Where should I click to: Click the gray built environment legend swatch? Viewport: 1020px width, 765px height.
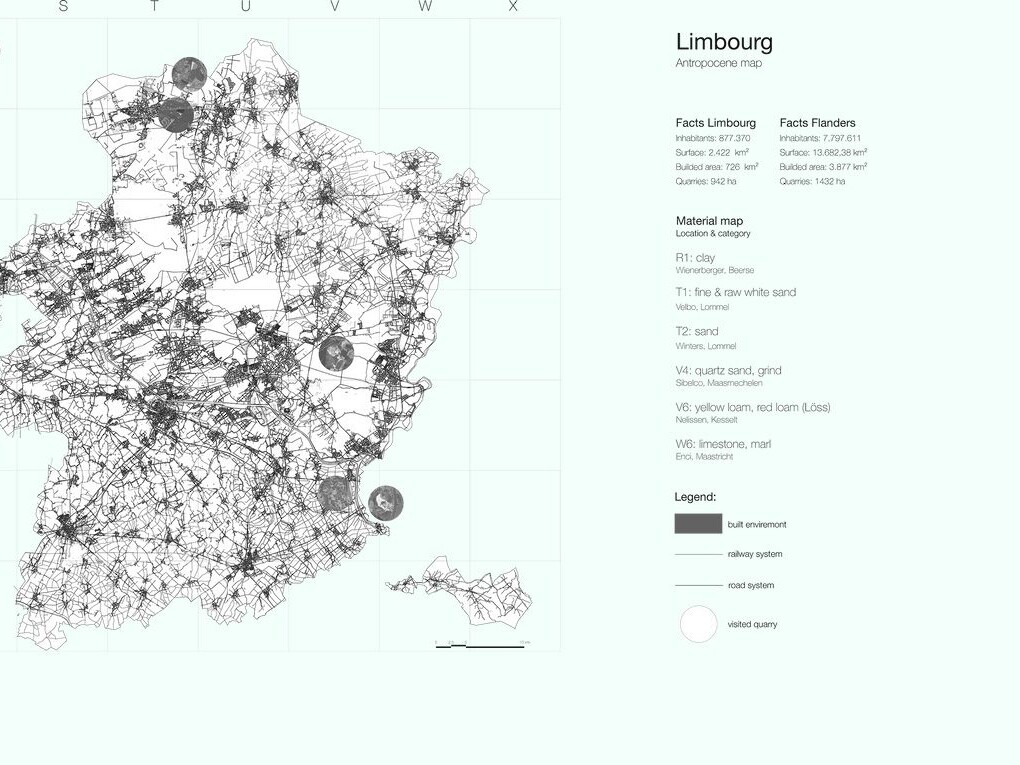click(x=698, y=524)
